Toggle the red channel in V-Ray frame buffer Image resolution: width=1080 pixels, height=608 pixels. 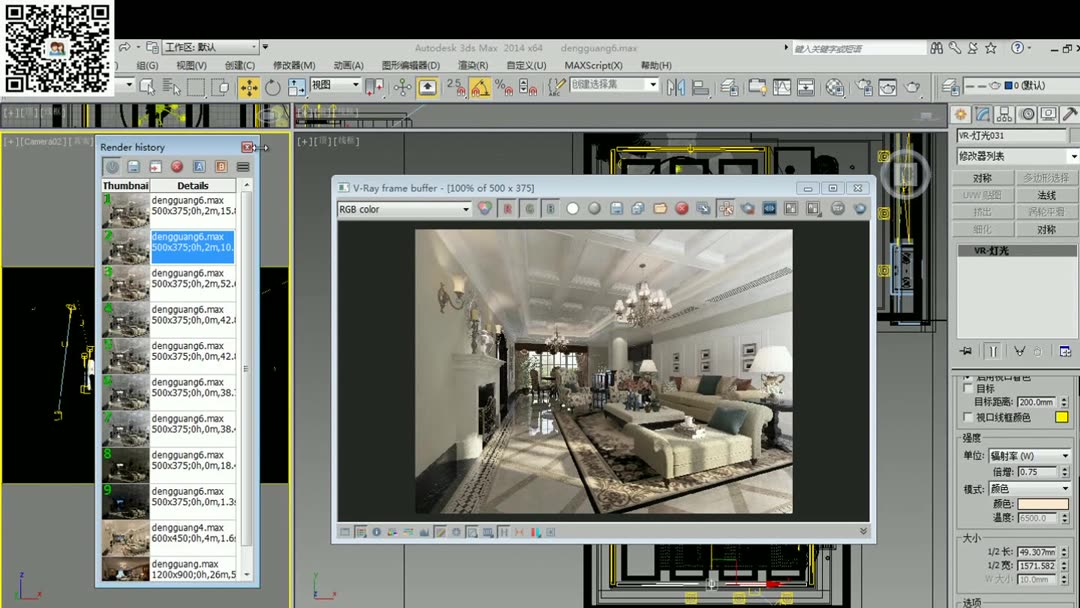(x=507, y=209)
